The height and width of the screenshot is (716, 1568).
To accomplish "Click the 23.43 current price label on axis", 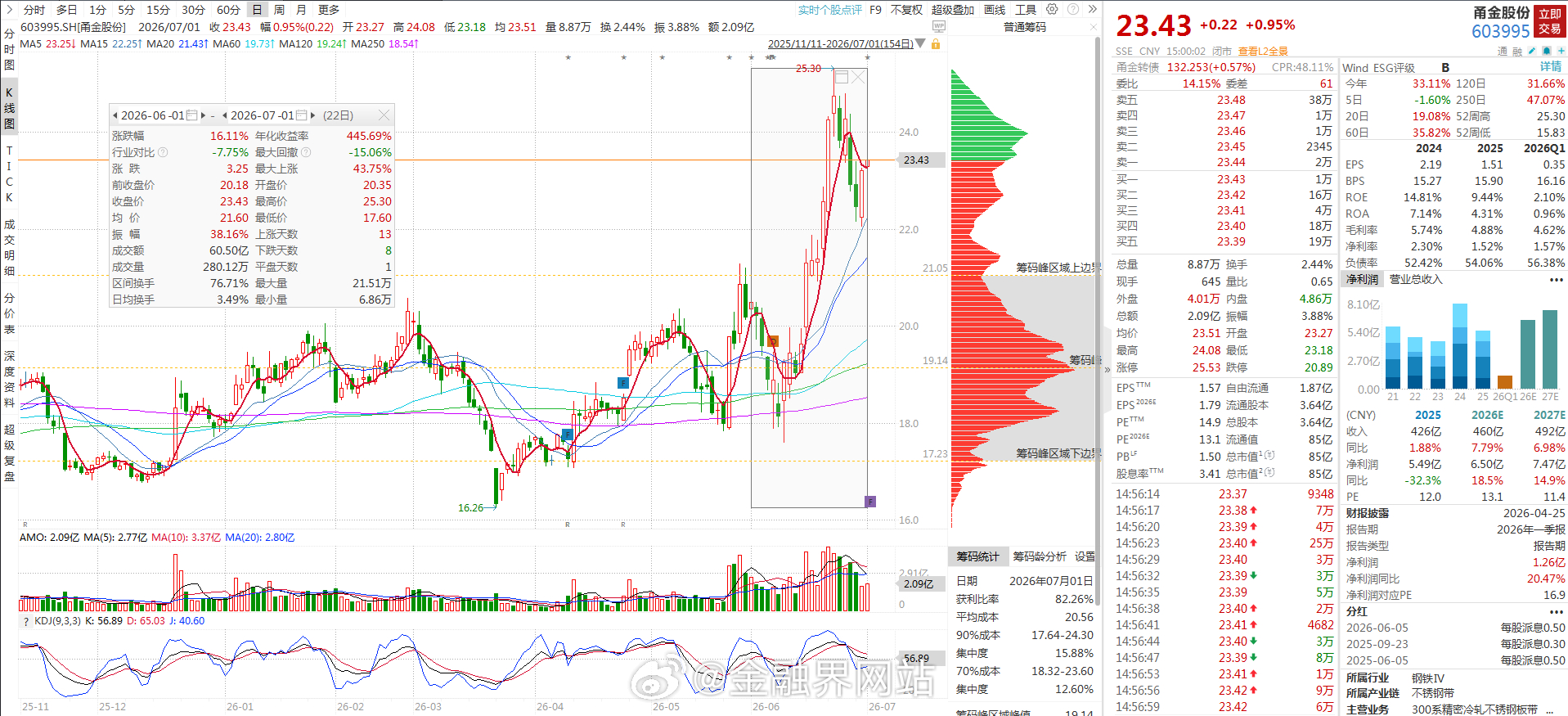I will [x=921, y=160].
